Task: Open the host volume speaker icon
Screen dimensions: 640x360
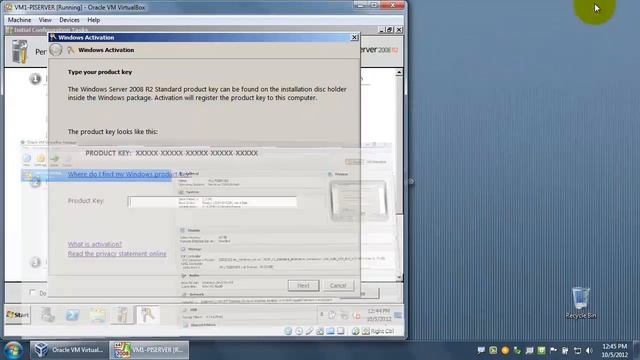Action: tap(589, 350)
